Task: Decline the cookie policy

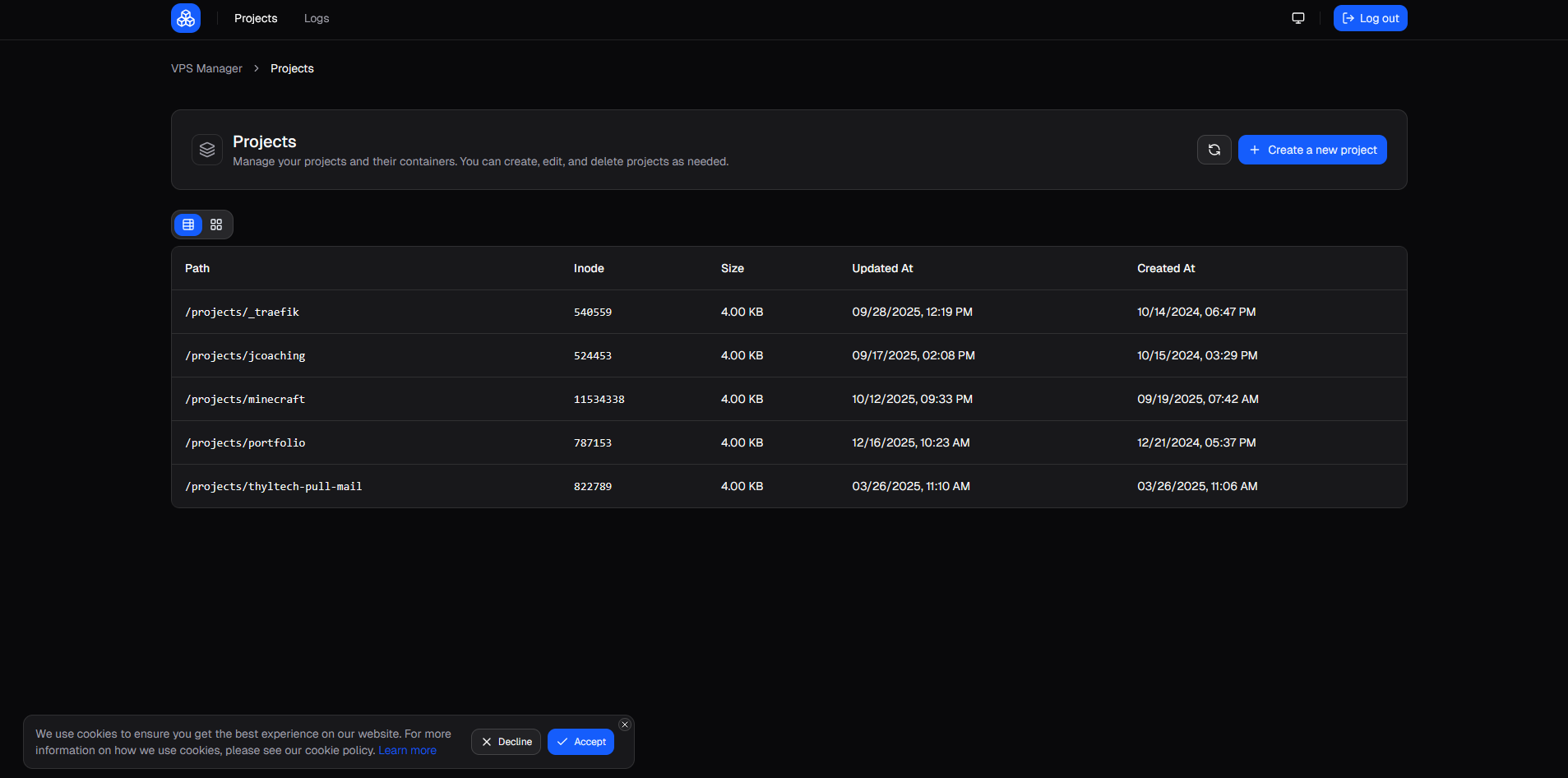Action: [506, 742]
